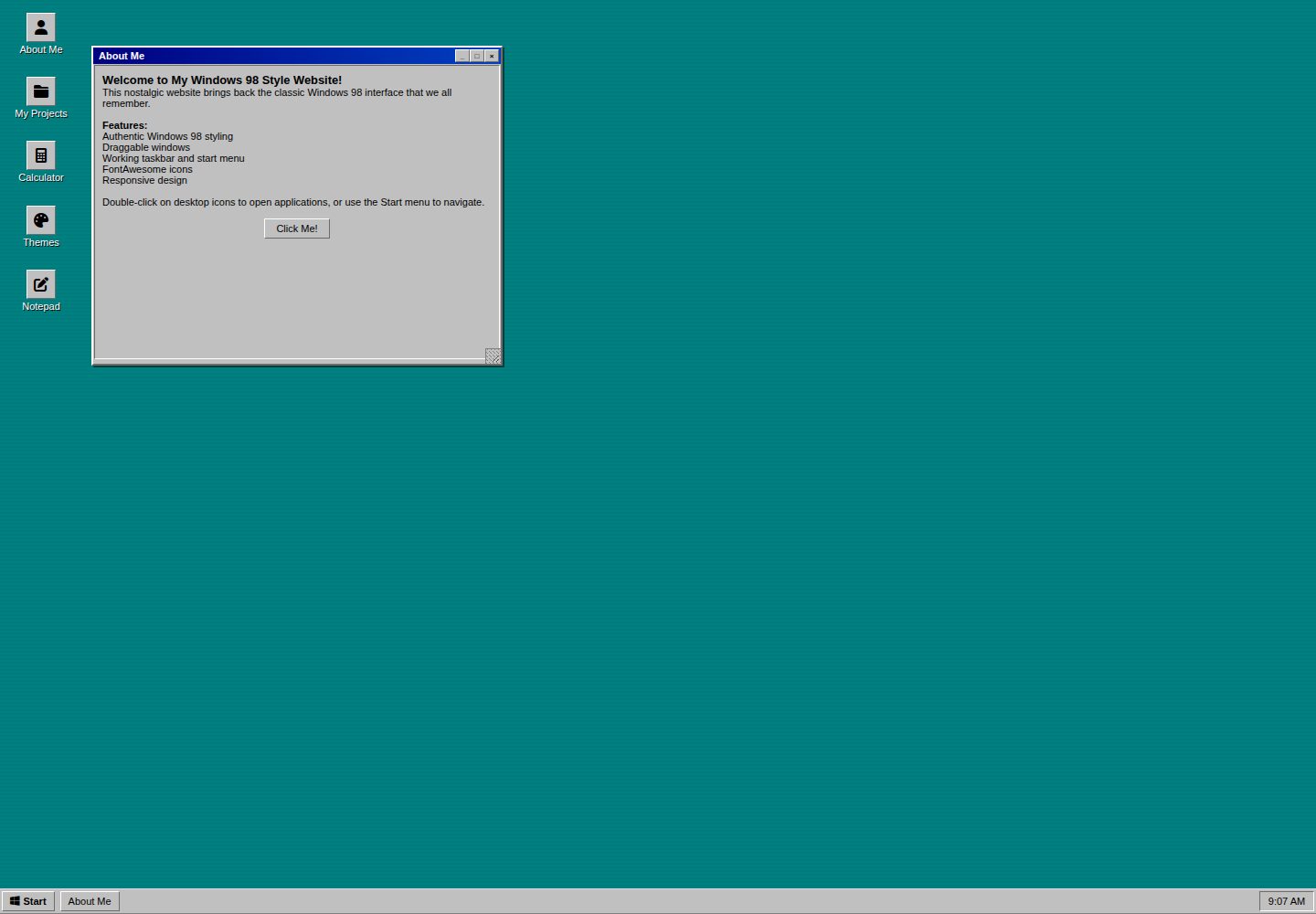This screenshot has width=1316, height=914.
Task: Select the About Me desktop icon
Action: [41, 27]
